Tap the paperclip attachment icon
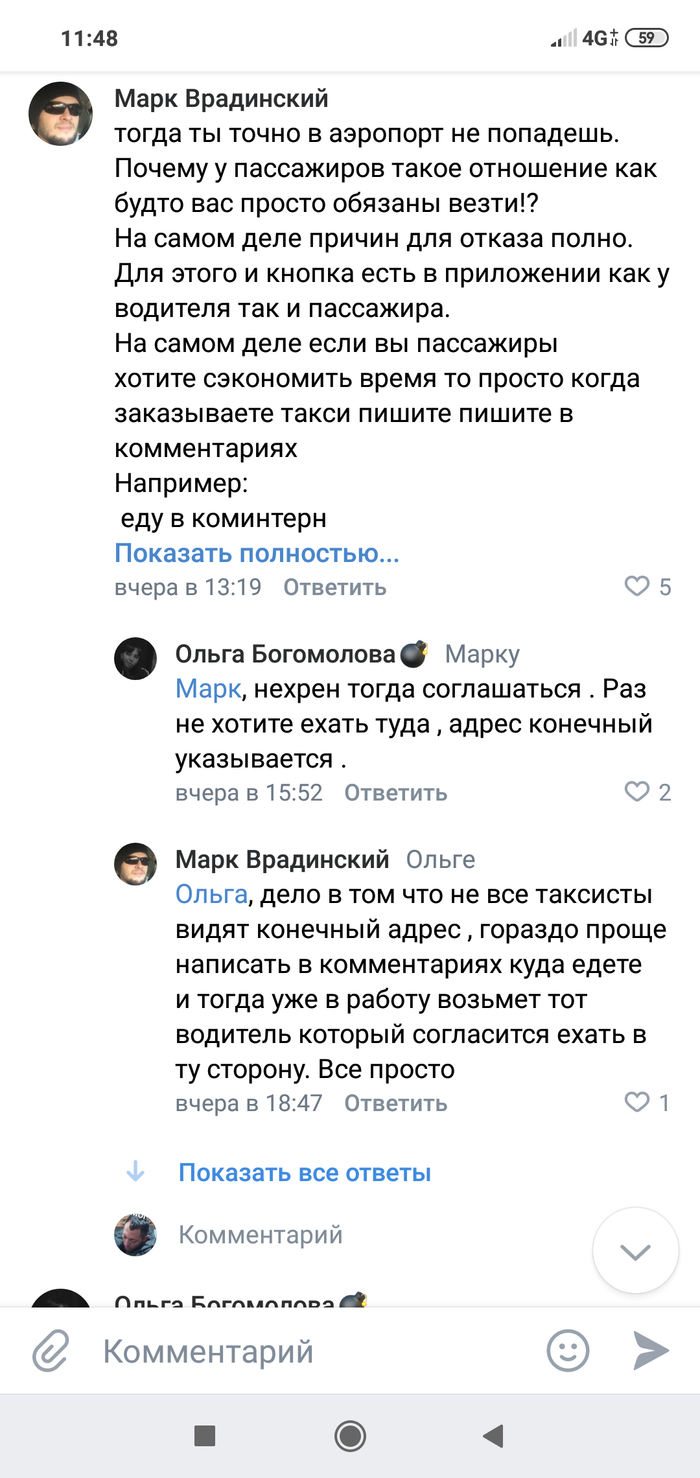This screenshot has height=1478, width=700. coord(49,1353)
